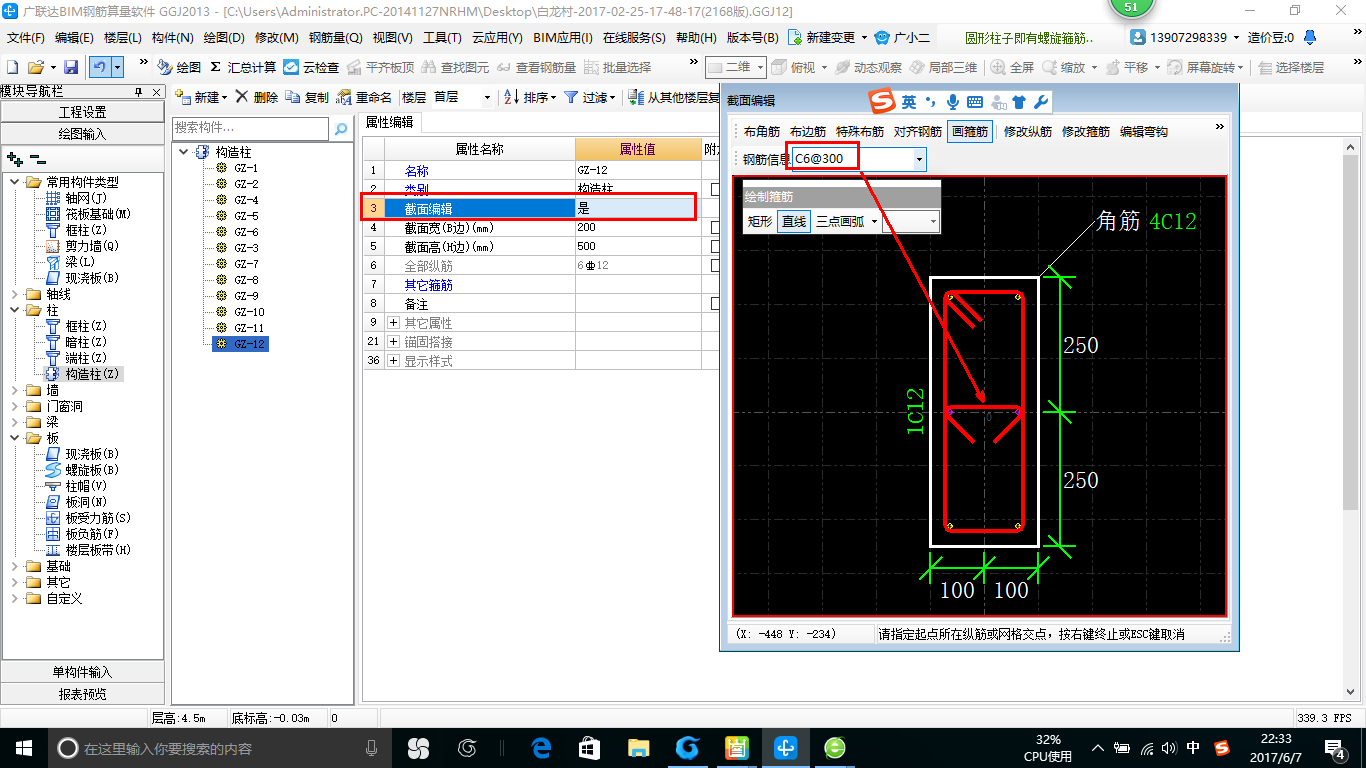
Task: Expand 其它属性 property row
Action: 393,323
